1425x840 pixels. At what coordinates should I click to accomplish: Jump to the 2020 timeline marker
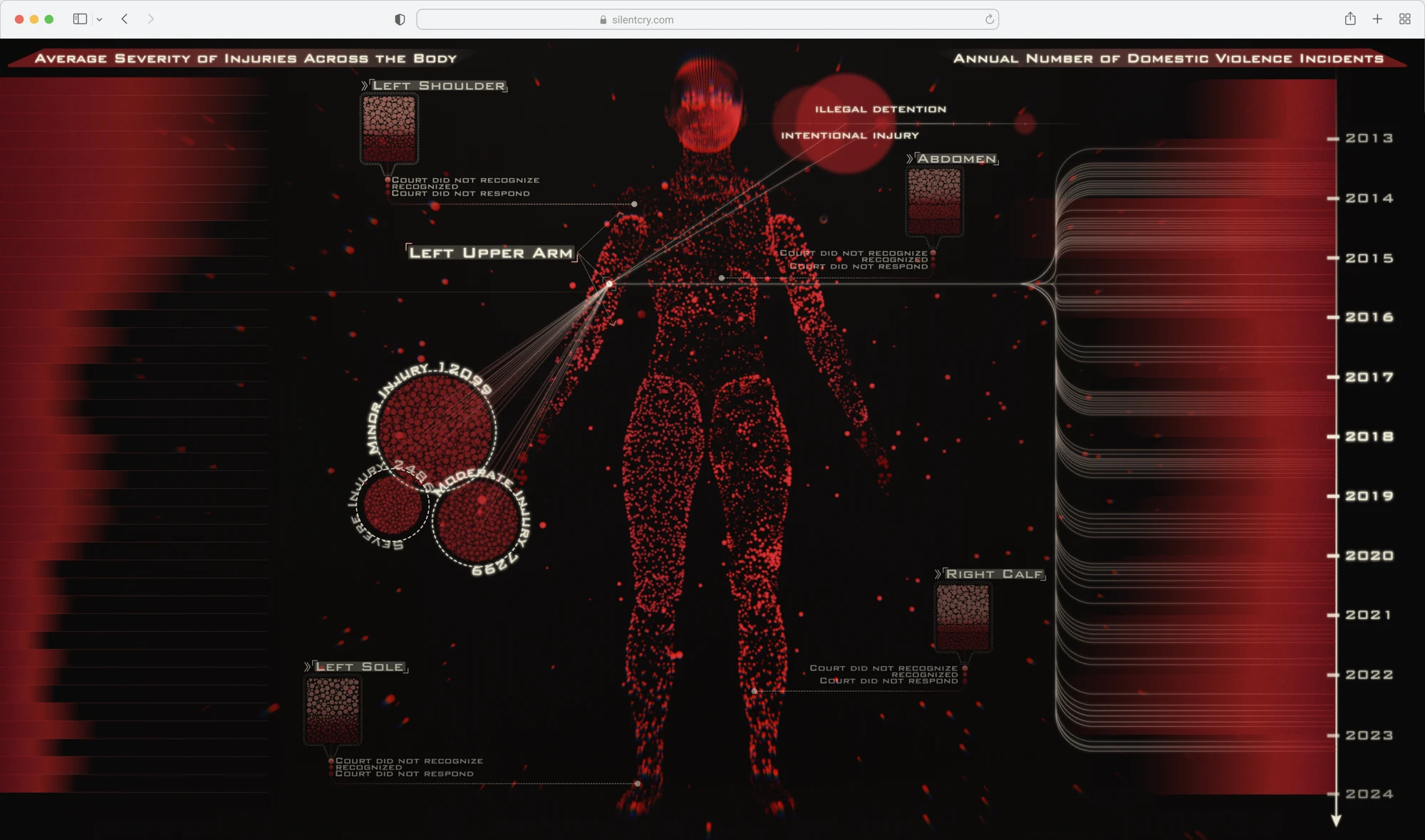tap(1369, 556)
